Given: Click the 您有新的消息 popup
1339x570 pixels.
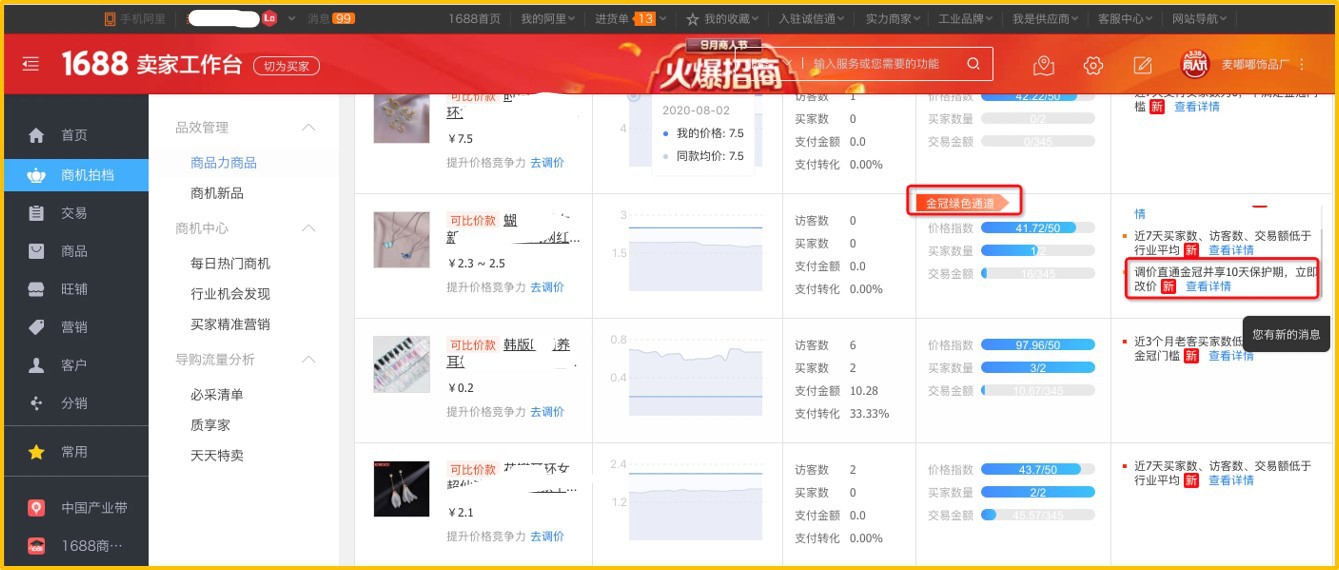Looking at the screenshot, I should (1286, 334).
